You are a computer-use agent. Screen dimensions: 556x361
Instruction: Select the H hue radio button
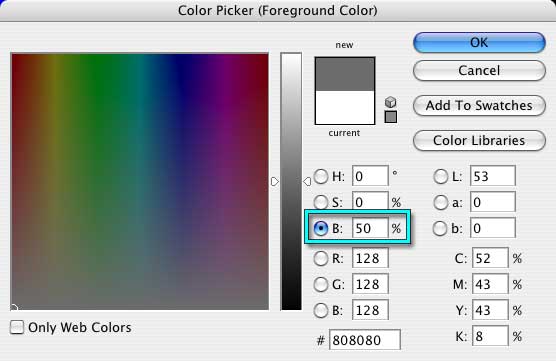(321, 176)
